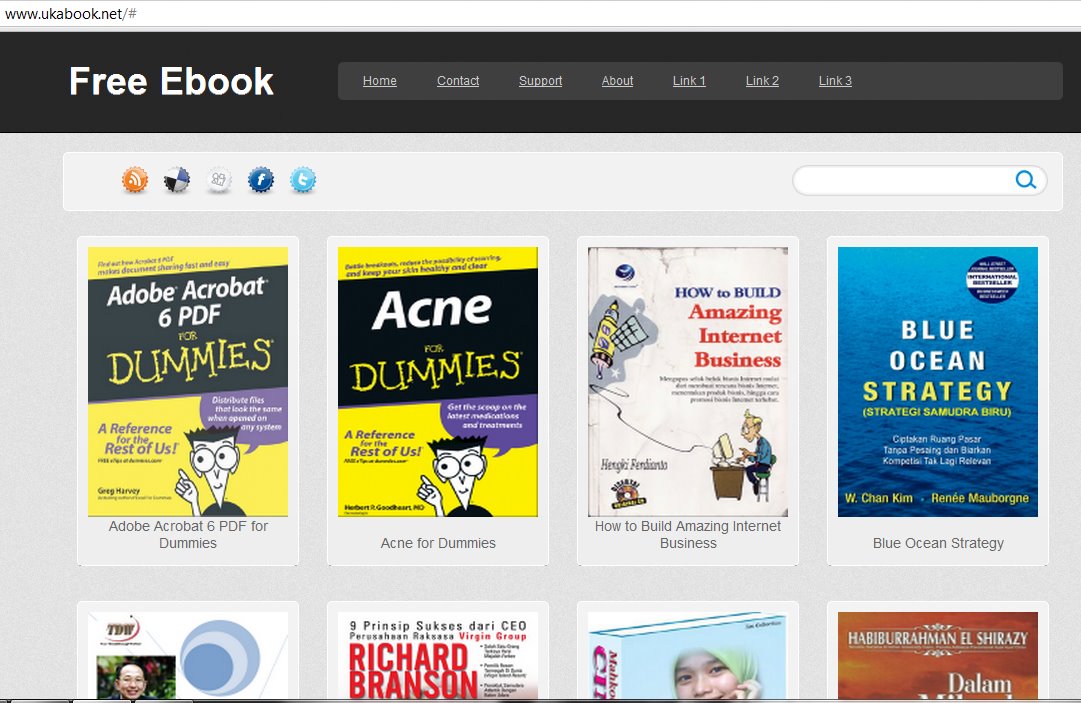Click the 'Adobe Acrobat 6 PDF for Dummies' title
1081x703 pixels.
[188, 534]
